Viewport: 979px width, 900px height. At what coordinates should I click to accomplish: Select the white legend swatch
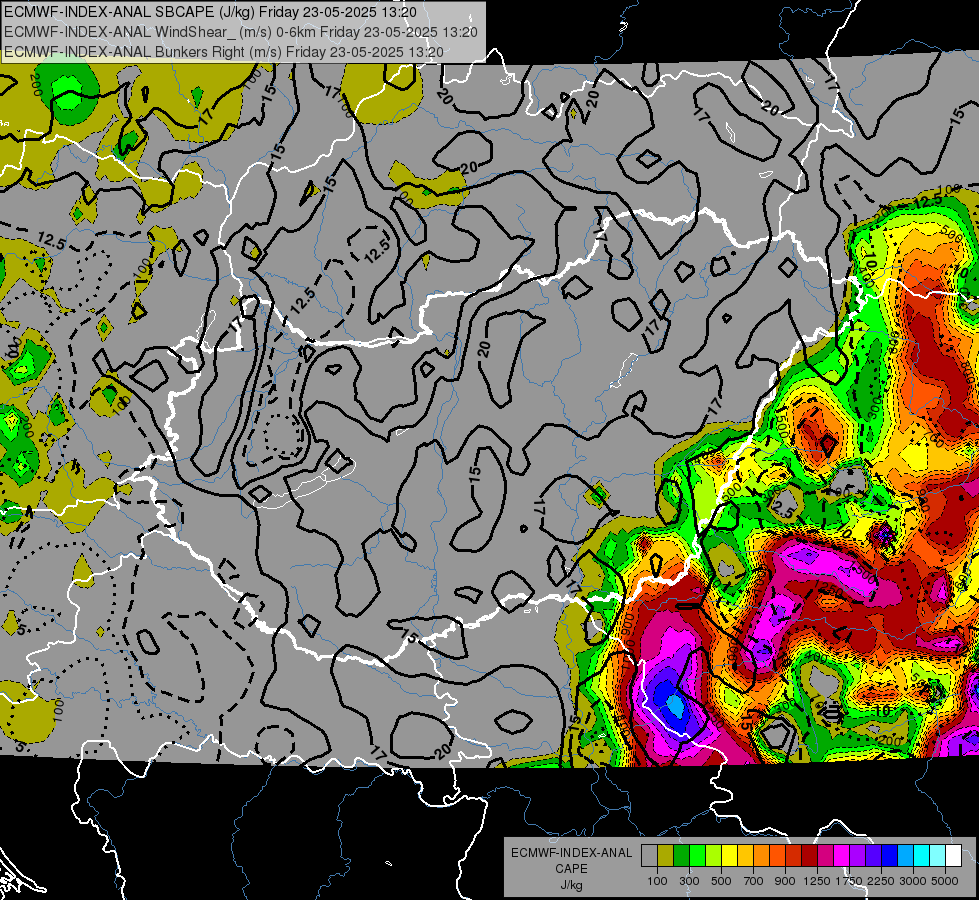click(x=953, y=856)
